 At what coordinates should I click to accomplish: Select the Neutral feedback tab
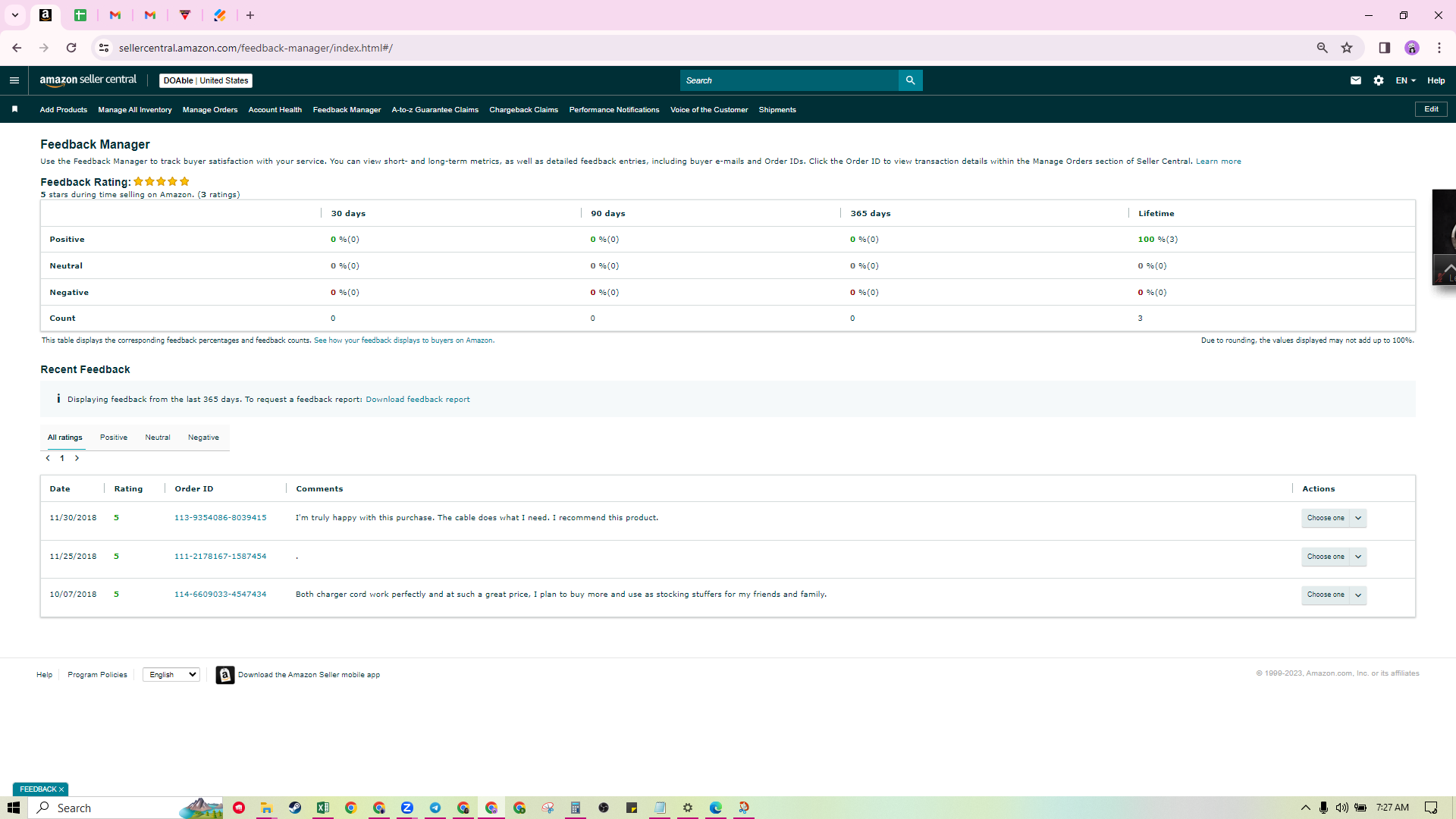(x=158, y=438)
